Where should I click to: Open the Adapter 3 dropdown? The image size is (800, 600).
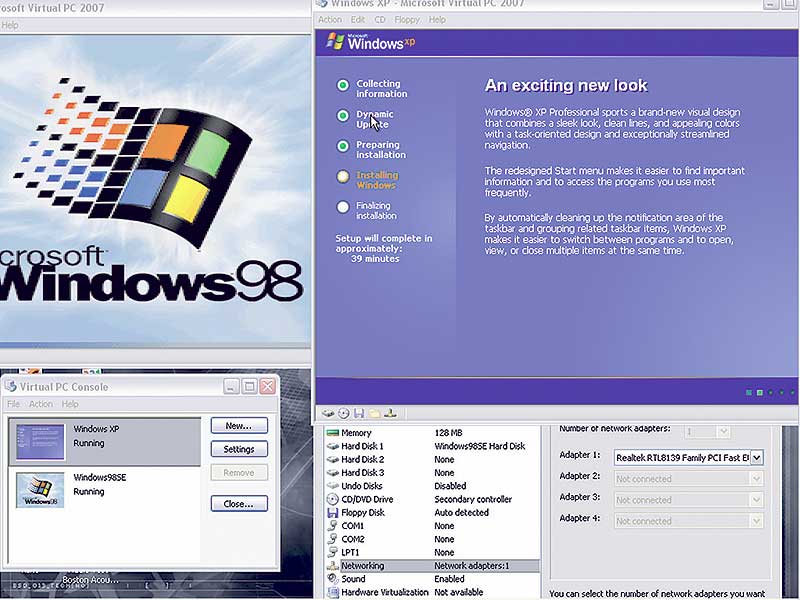[x=757, y=500]
